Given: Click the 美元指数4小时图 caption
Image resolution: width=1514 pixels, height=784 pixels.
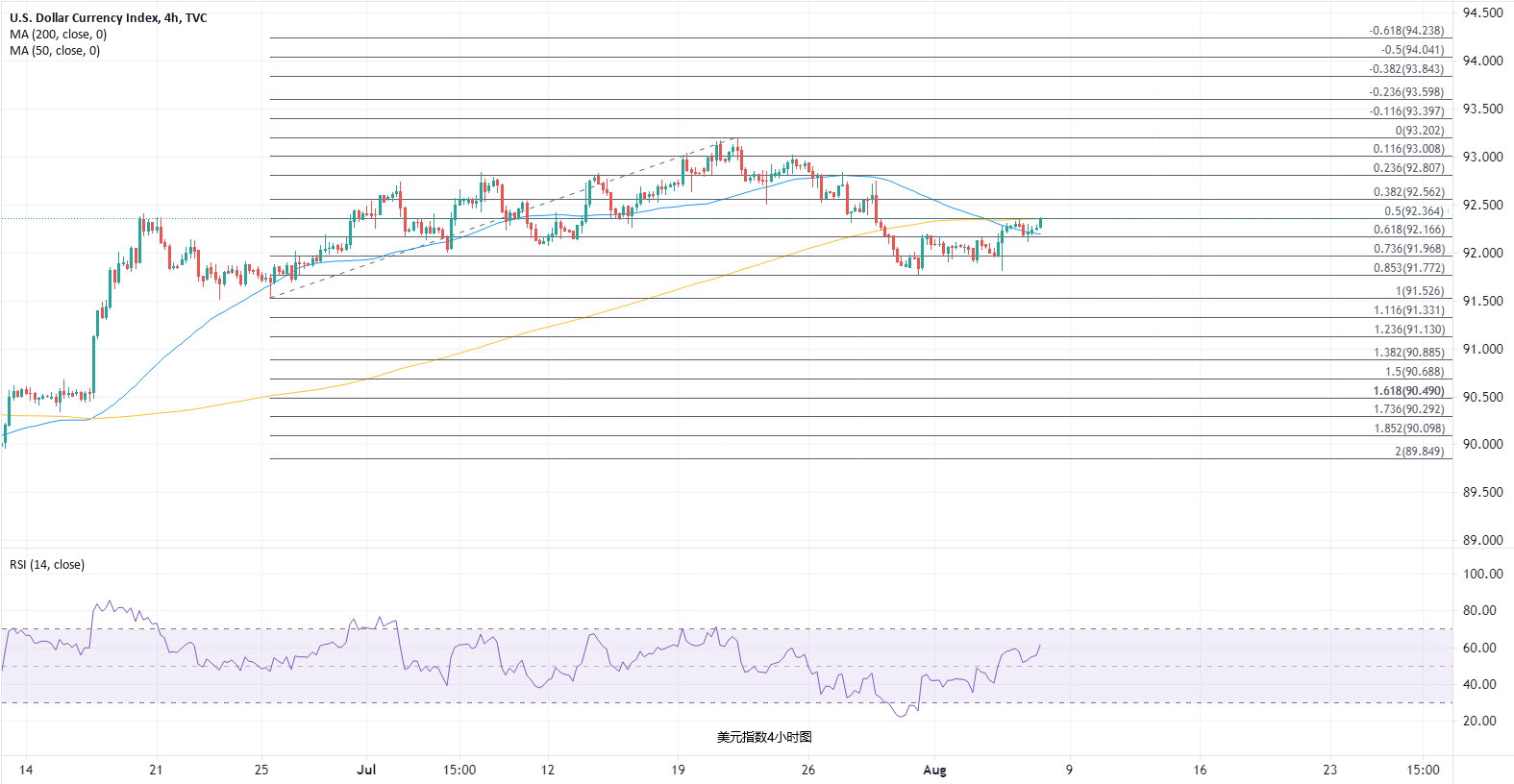Looking at the screenshot, I should coord(764,737).
